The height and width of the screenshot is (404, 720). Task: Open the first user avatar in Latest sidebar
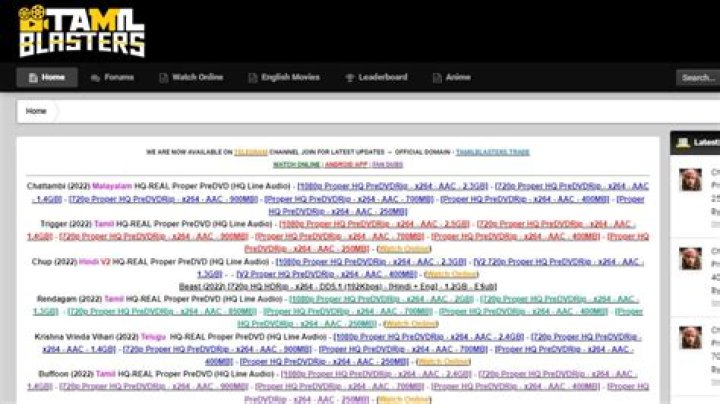[690, 180]
